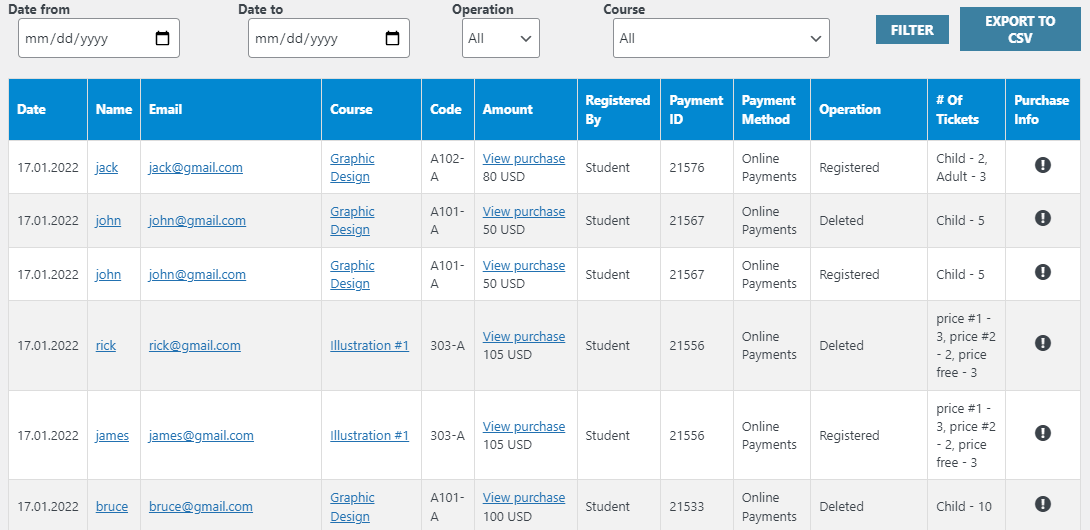Click purchase info icon for rick's row
The height and width of the screenshot is (530, 1090).
[1043, 343]
